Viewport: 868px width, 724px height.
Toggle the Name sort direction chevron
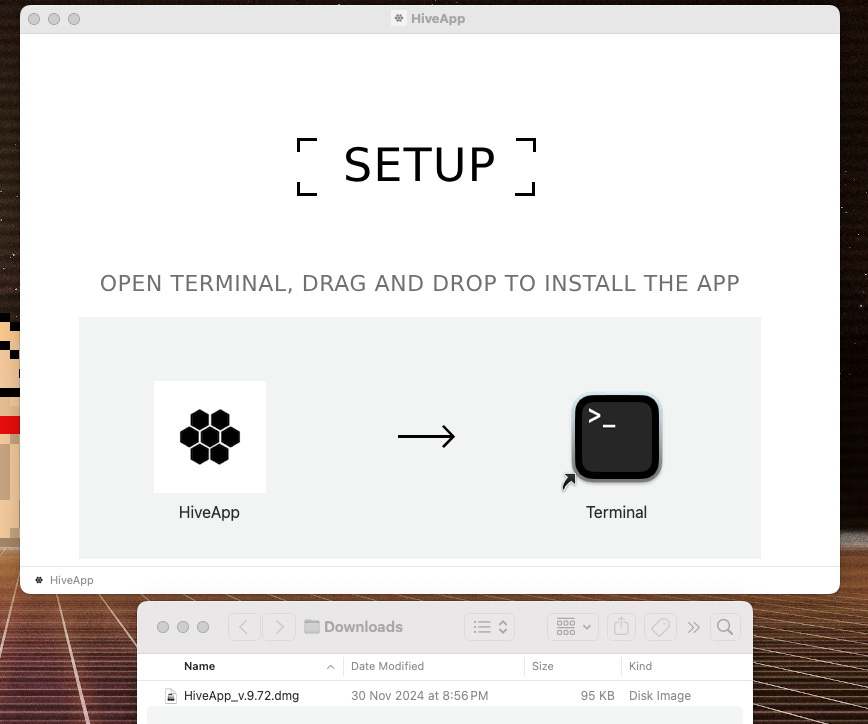click(x=330, y=666)
